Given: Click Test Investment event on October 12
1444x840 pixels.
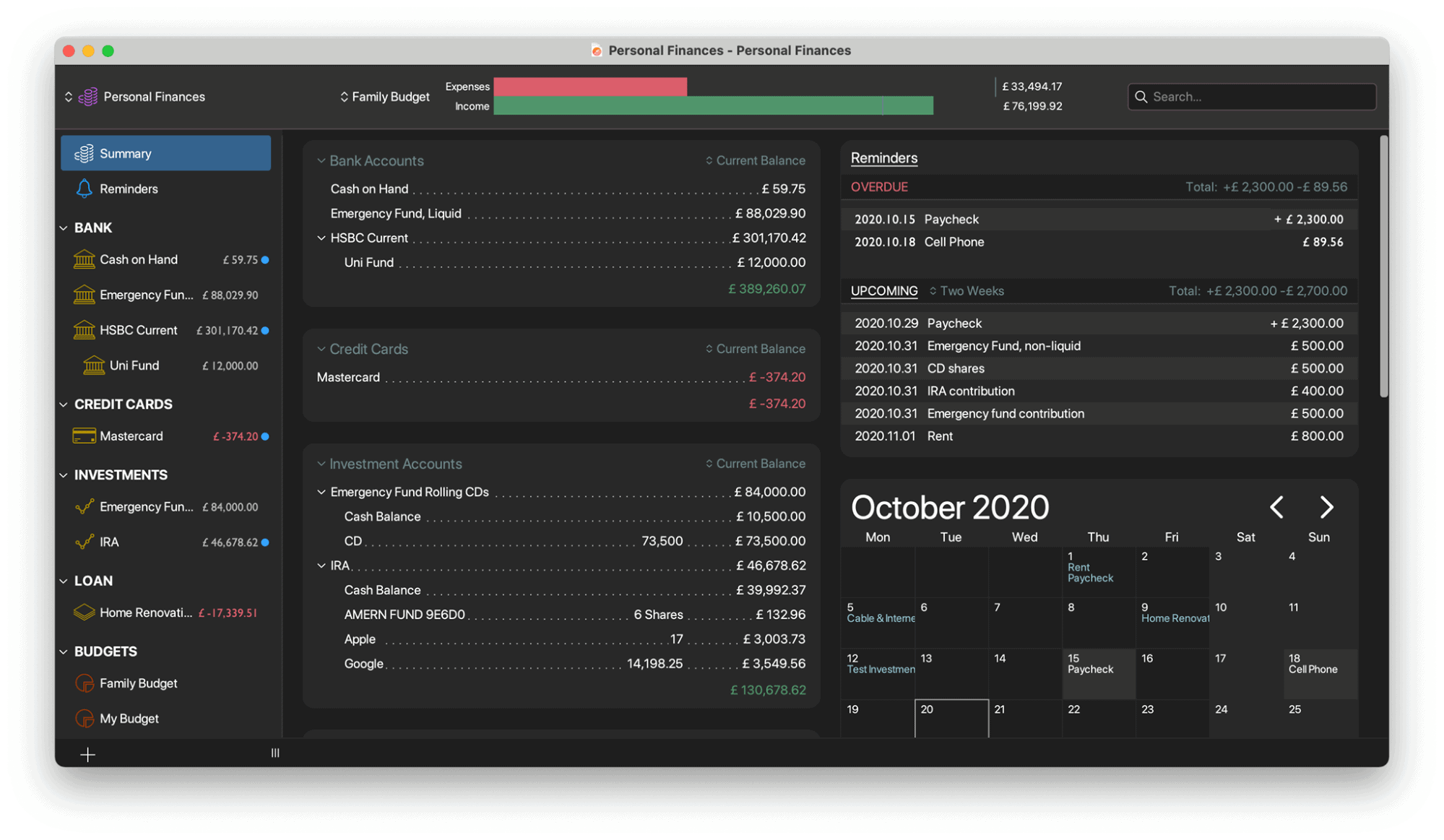Looking at the screenshot, I should 881,670.
